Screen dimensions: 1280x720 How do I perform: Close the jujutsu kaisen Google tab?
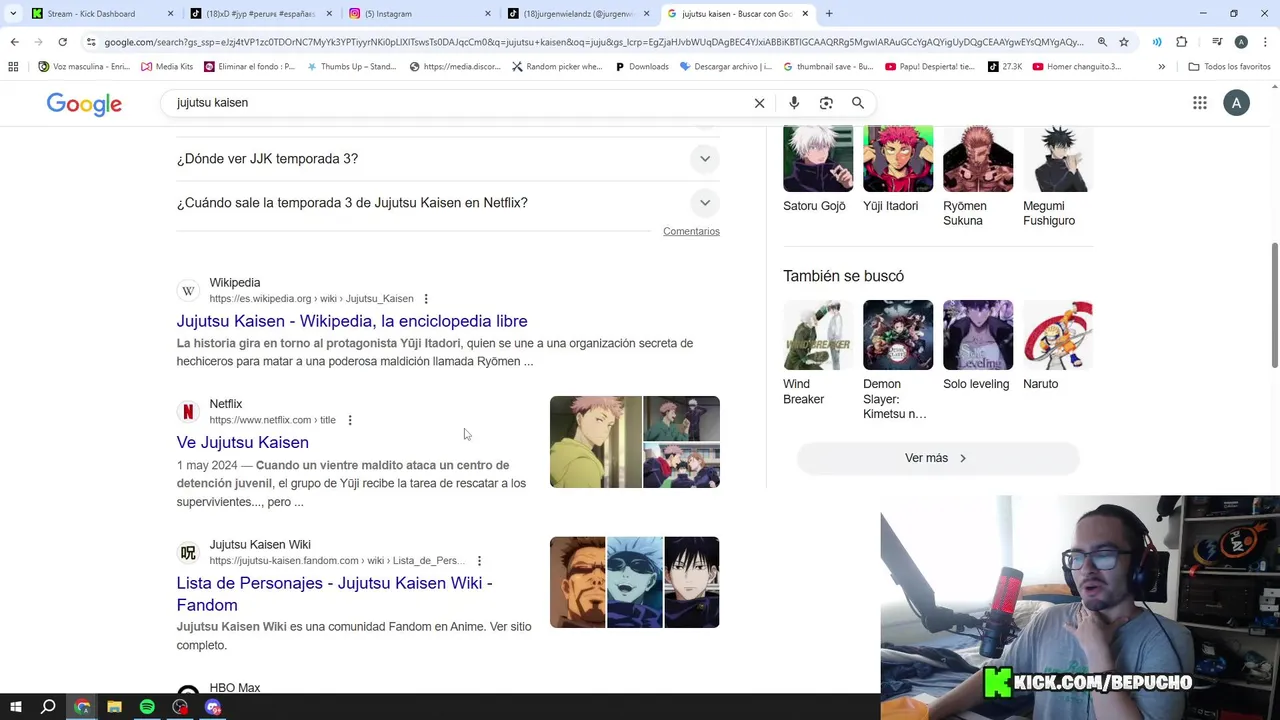805,14
